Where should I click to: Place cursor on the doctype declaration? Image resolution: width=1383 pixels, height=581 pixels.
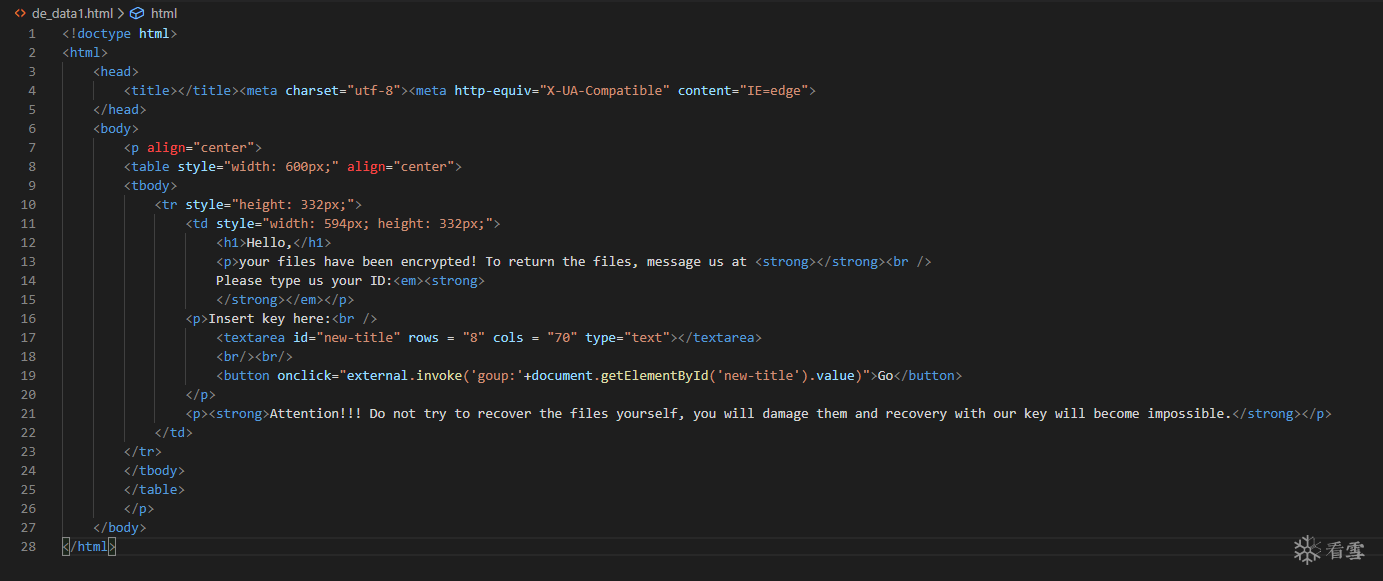[x=119, y=33]
